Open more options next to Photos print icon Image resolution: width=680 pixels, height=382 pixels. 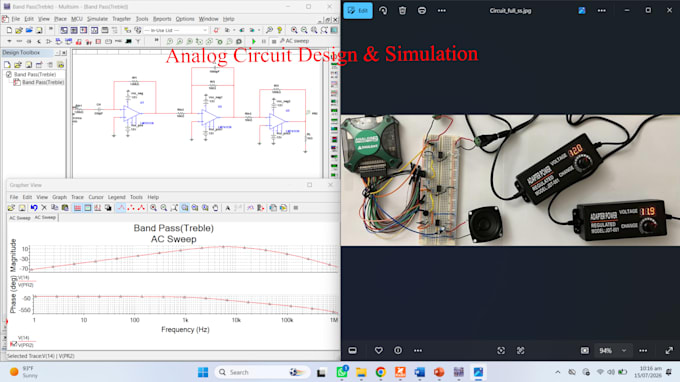(x=441, y=10)
